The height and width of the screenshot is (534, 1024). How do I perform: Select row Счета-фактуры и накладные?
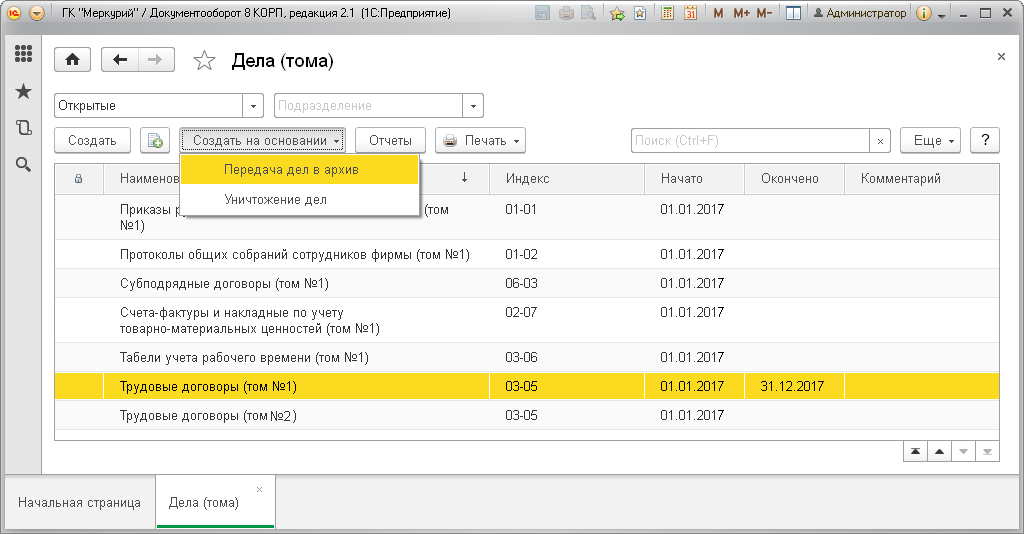526,321
